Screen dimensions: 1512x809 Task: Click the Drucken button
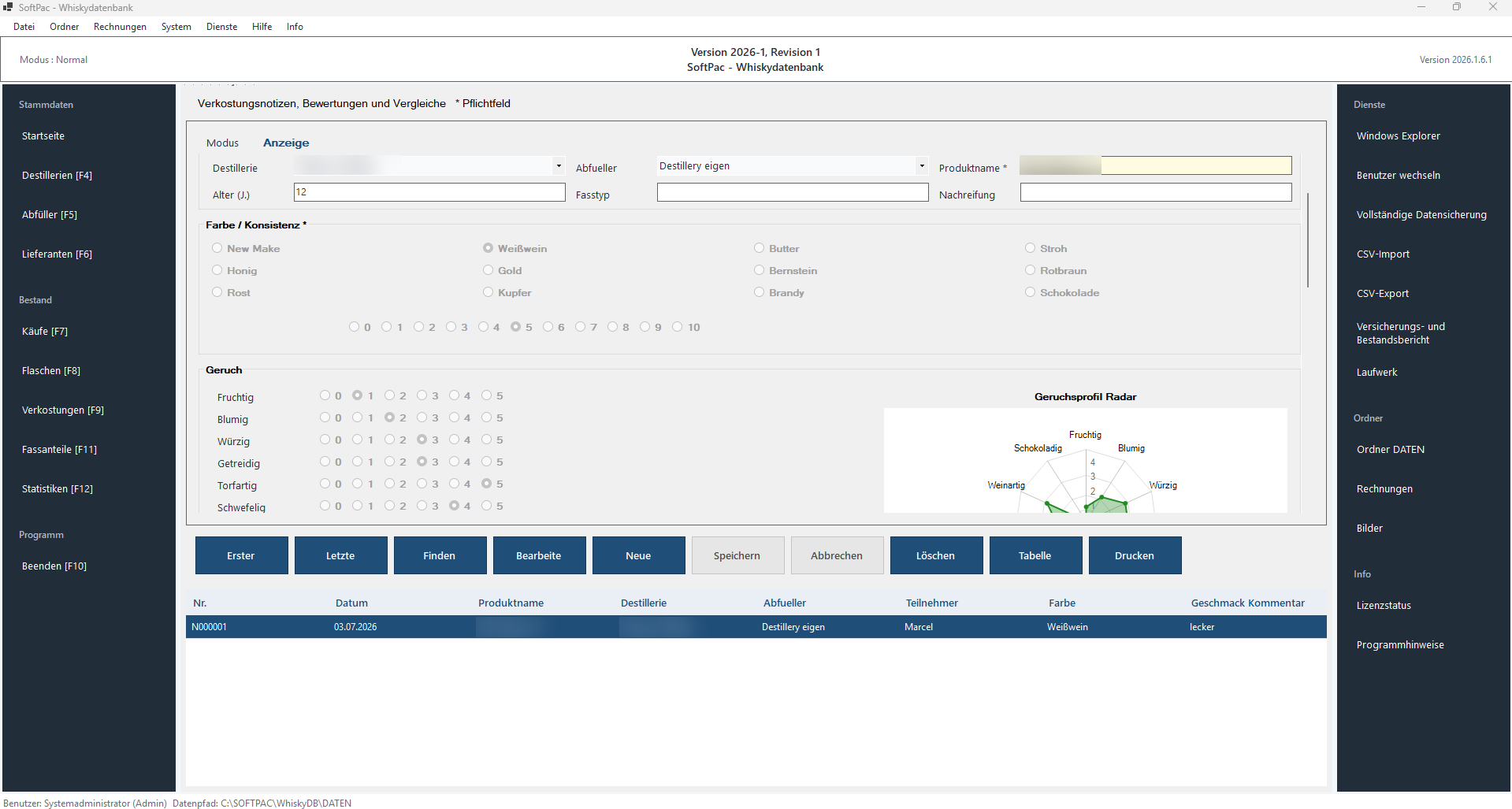[x=1134, y=555]
